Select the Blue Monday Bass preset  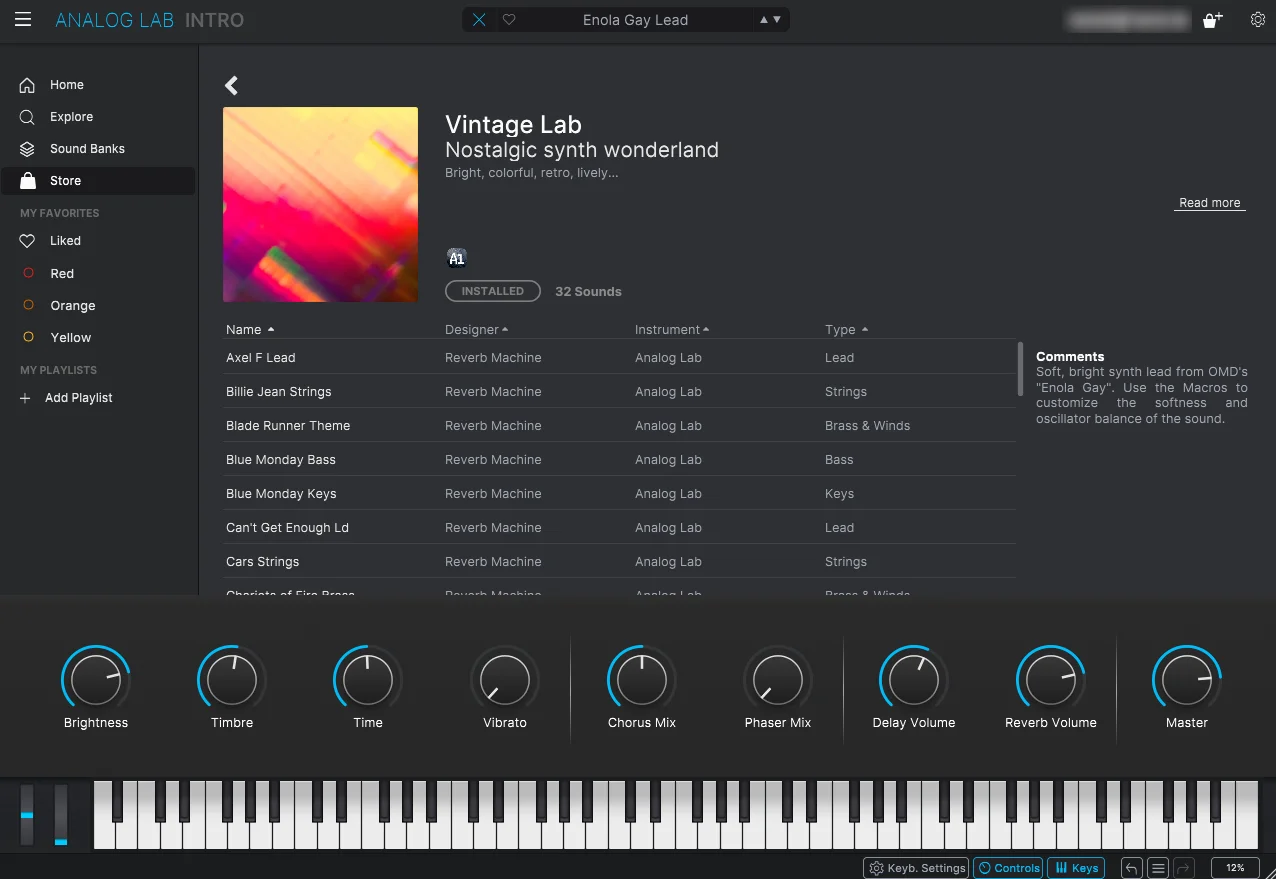coord(620,460)
